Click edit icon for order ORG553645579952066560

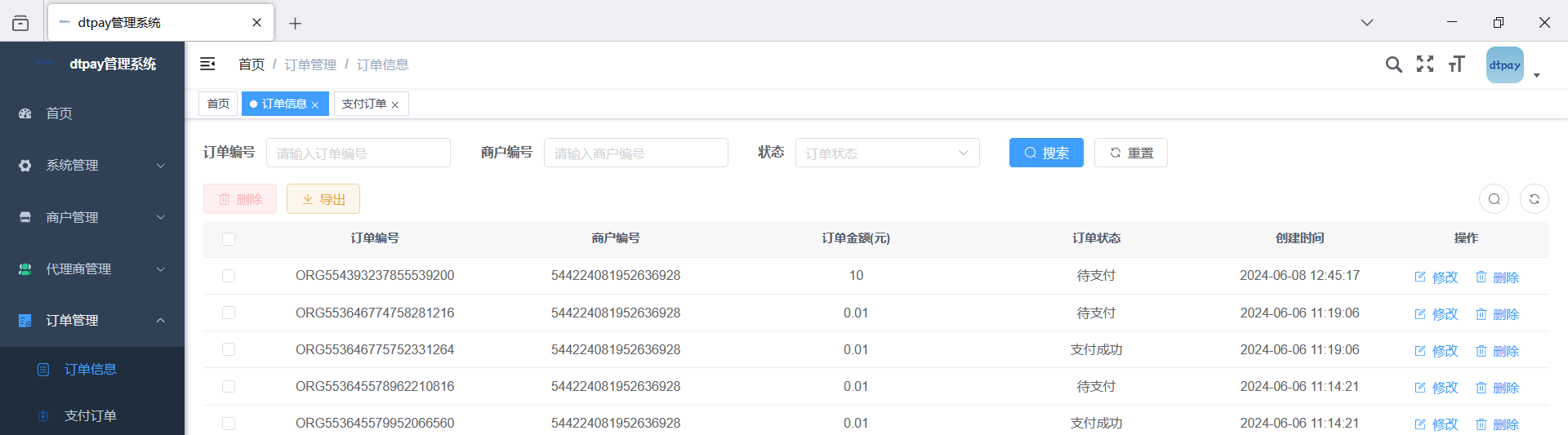coord(1420,424)
